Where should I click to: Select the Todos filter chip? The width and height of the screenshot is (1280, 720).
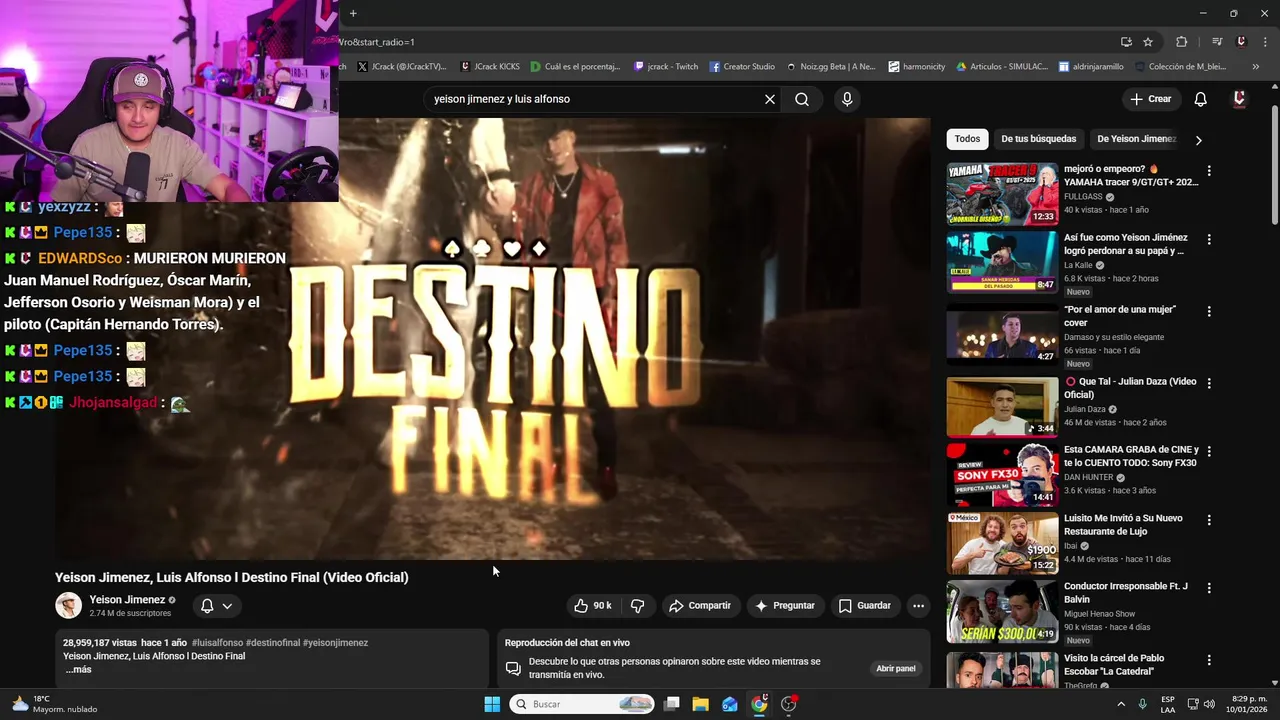pos(967,139)
